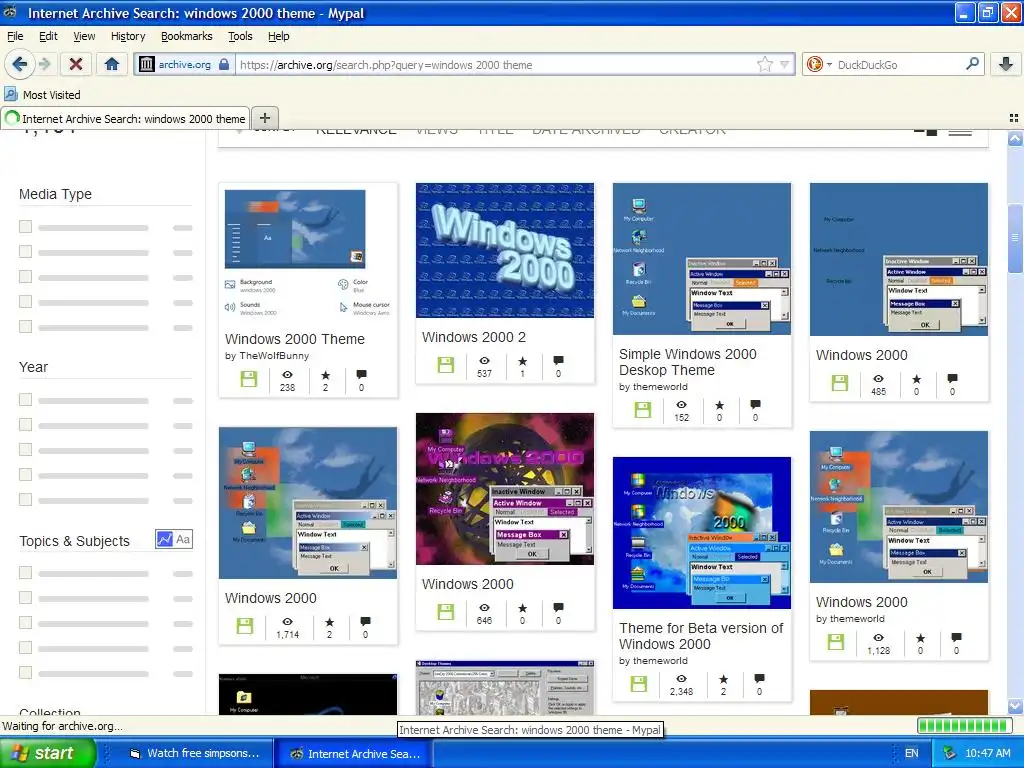Image resolution: width=1024 pixels, height=768 pixels.
Task: Click comment icon on card with 485 views
Action: pyautogui.click(x=952, y=378)
